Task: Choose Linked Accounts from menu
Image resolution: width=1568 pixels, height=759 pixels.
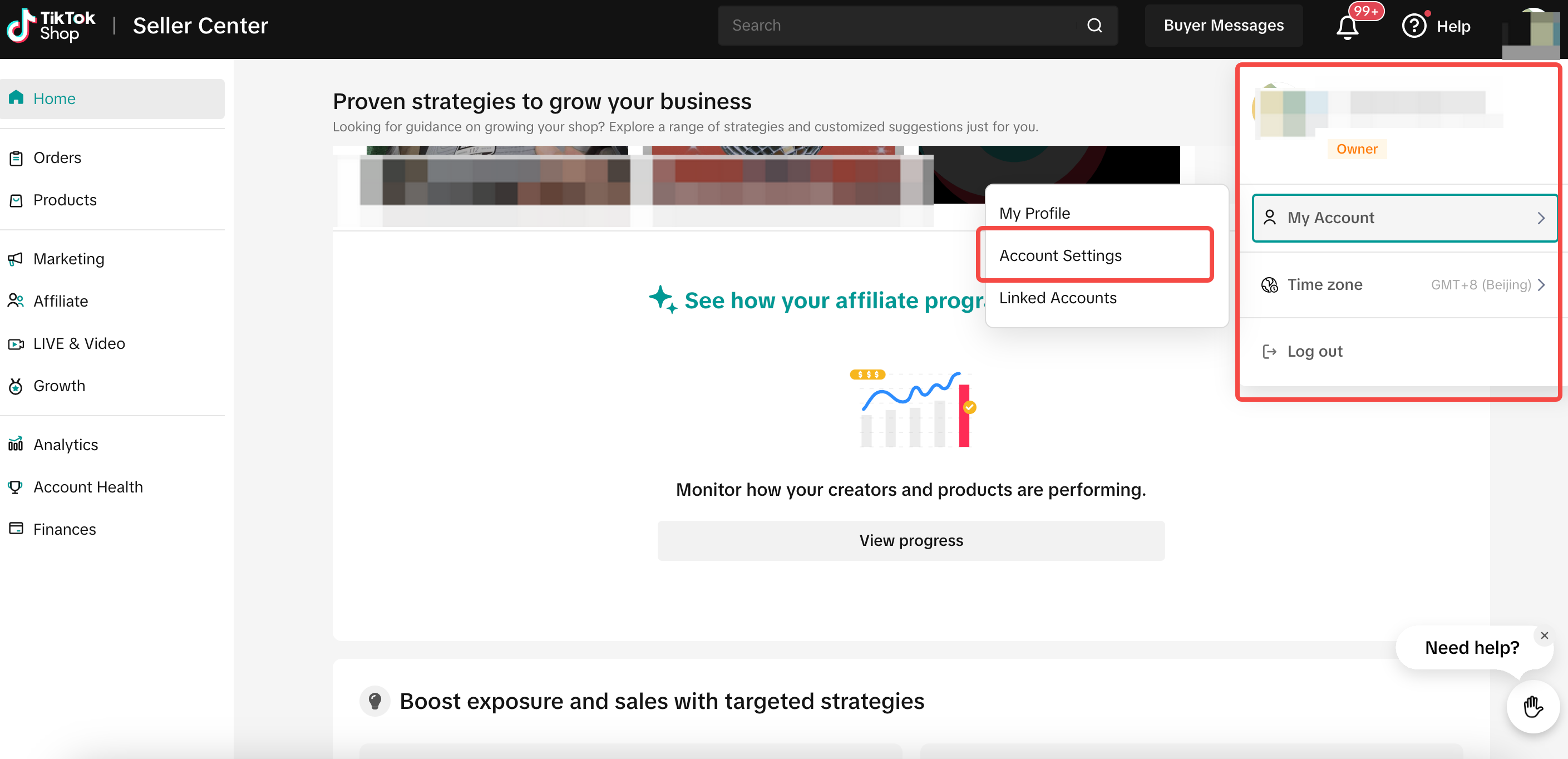Action: click(1057, 298)
